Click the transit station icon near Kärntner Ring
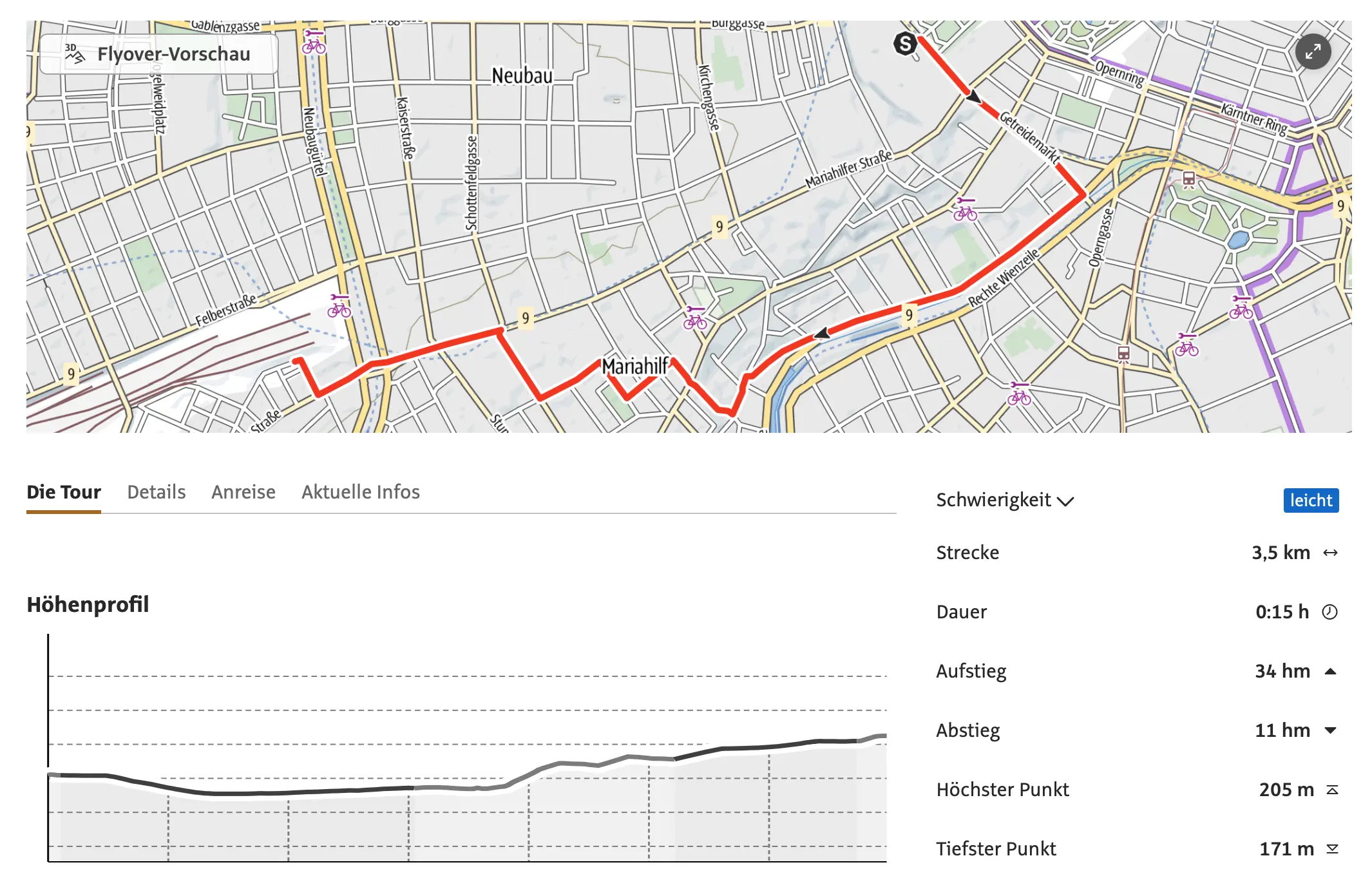The image size is (1372, 876). point(1188,179)
